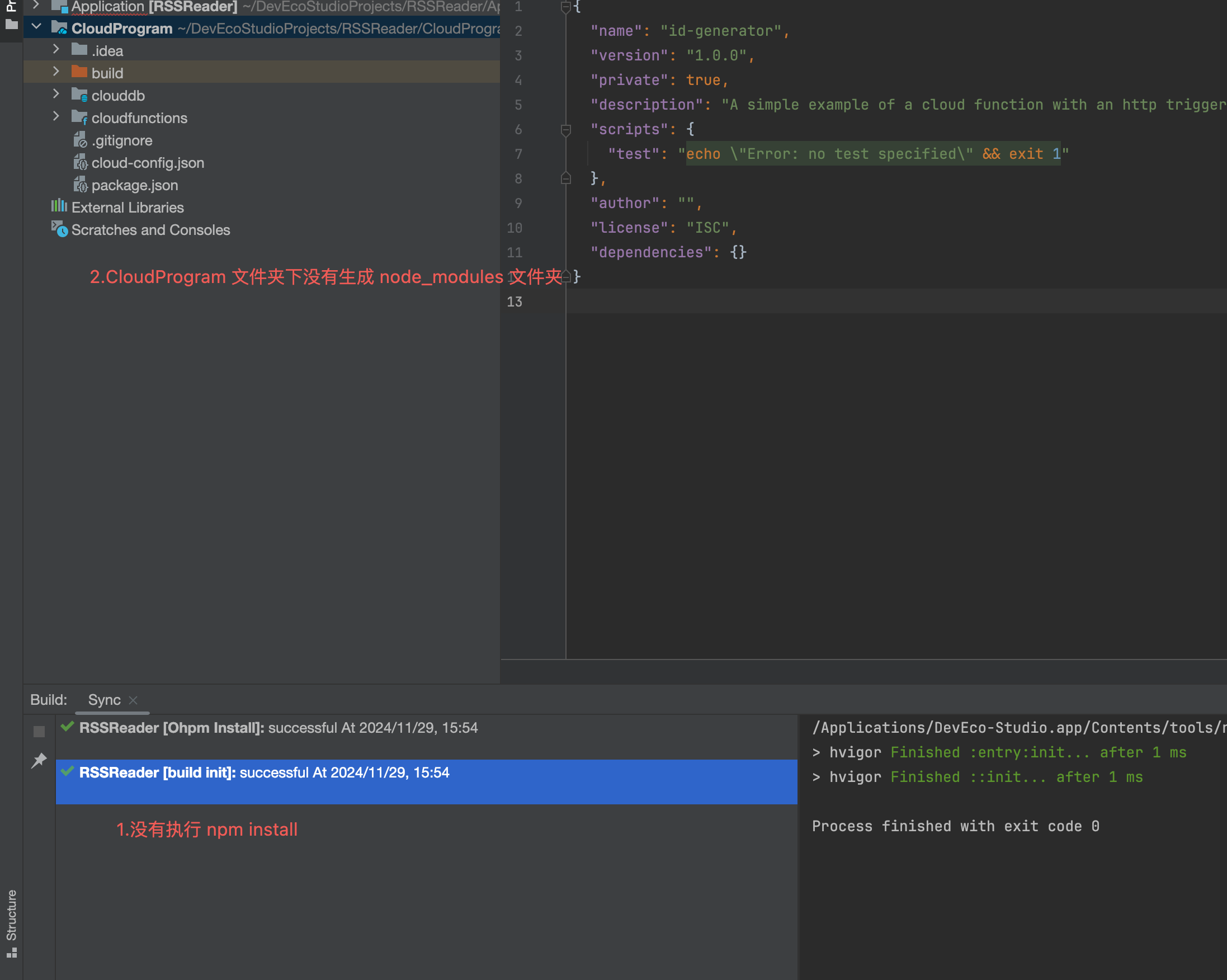Click line number 13 in gutter

tap(515, 301)
